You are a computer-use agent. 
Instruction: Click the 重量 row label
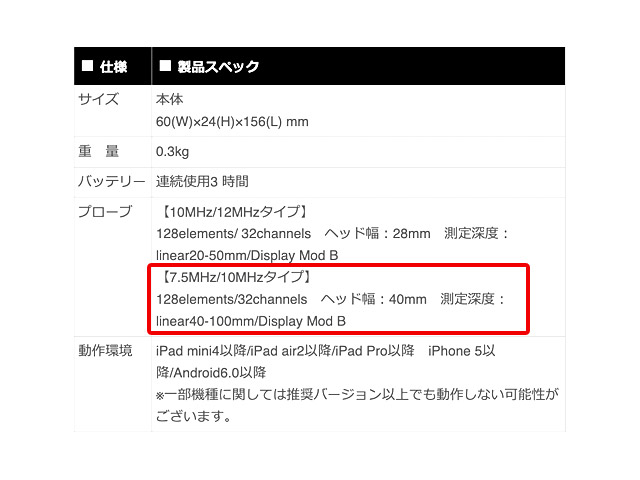click(x=98, y=151)
